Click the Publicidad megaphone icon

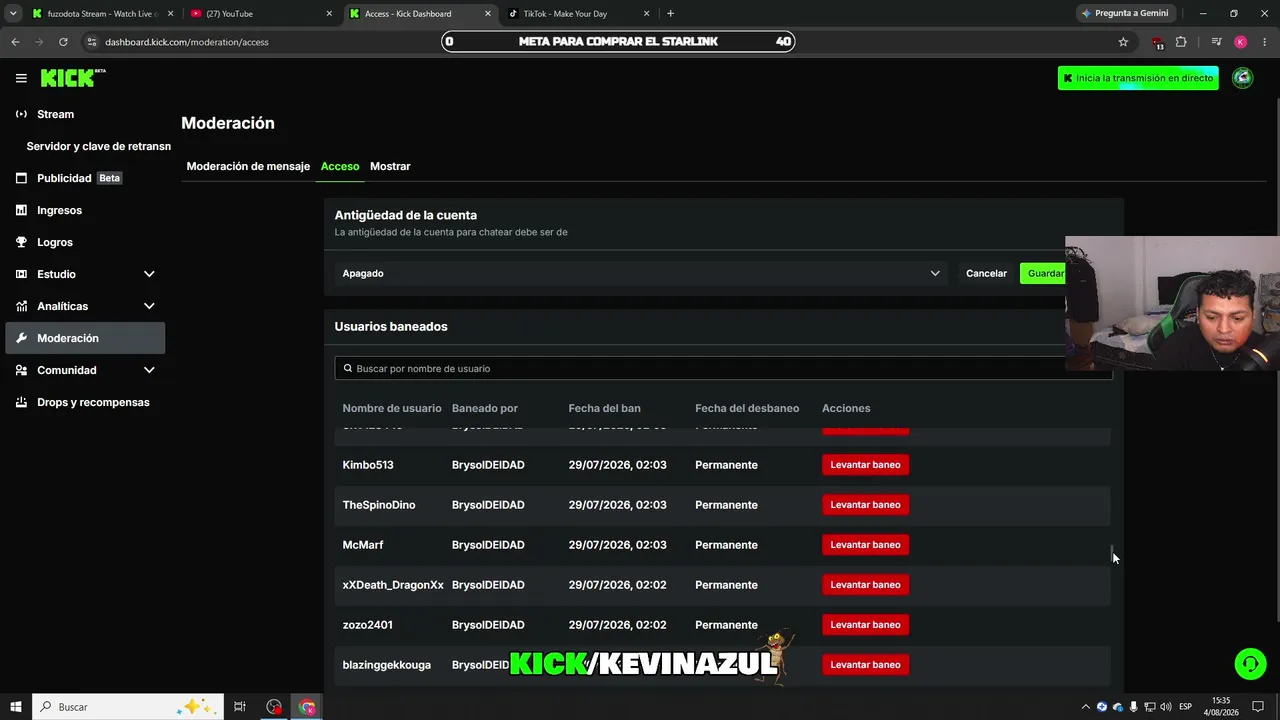pos(21,178)
